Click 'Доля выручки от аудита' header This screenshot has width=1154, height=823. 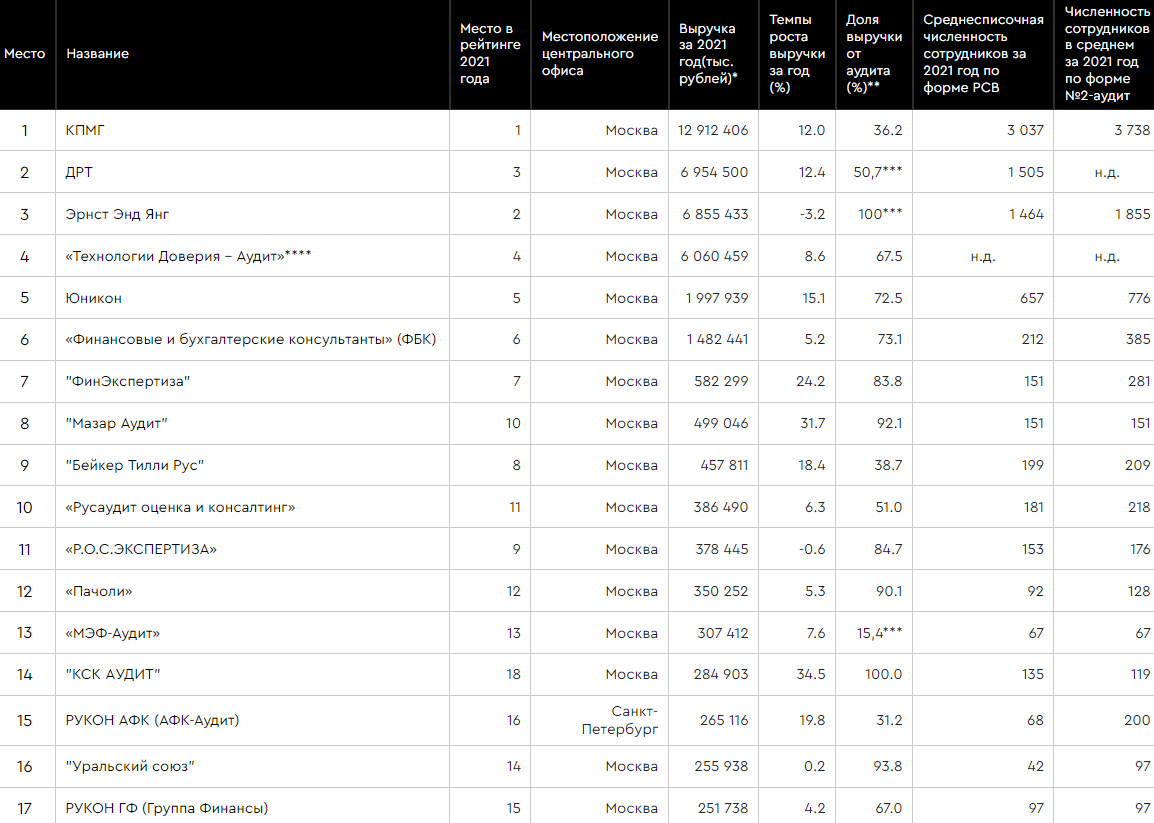click(874, 54)
